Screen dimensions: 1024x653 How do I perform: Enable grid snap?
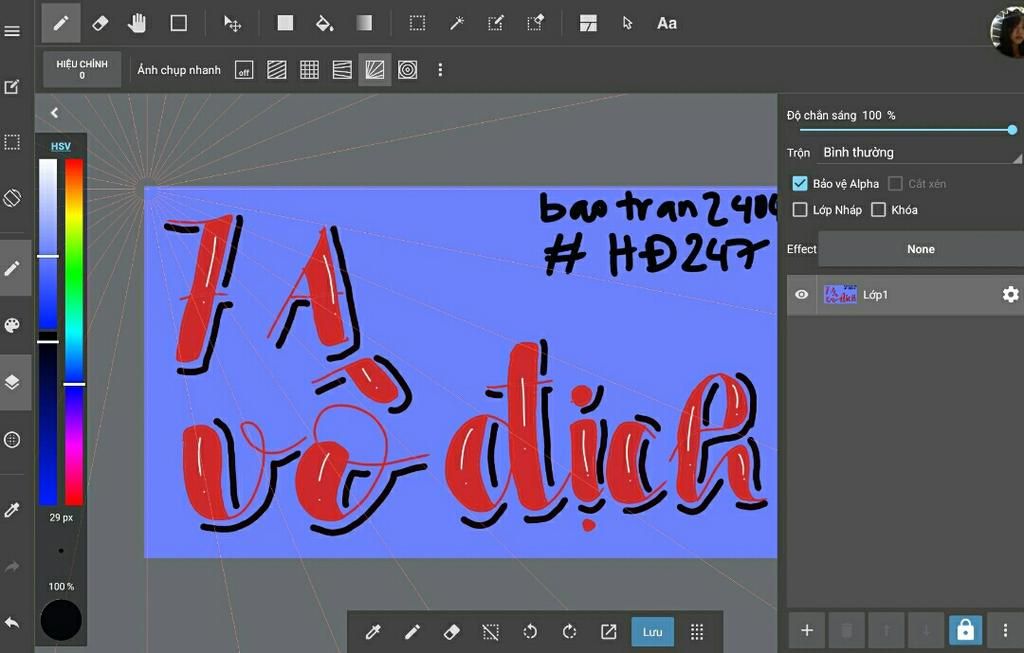click(x=310, y=70)
